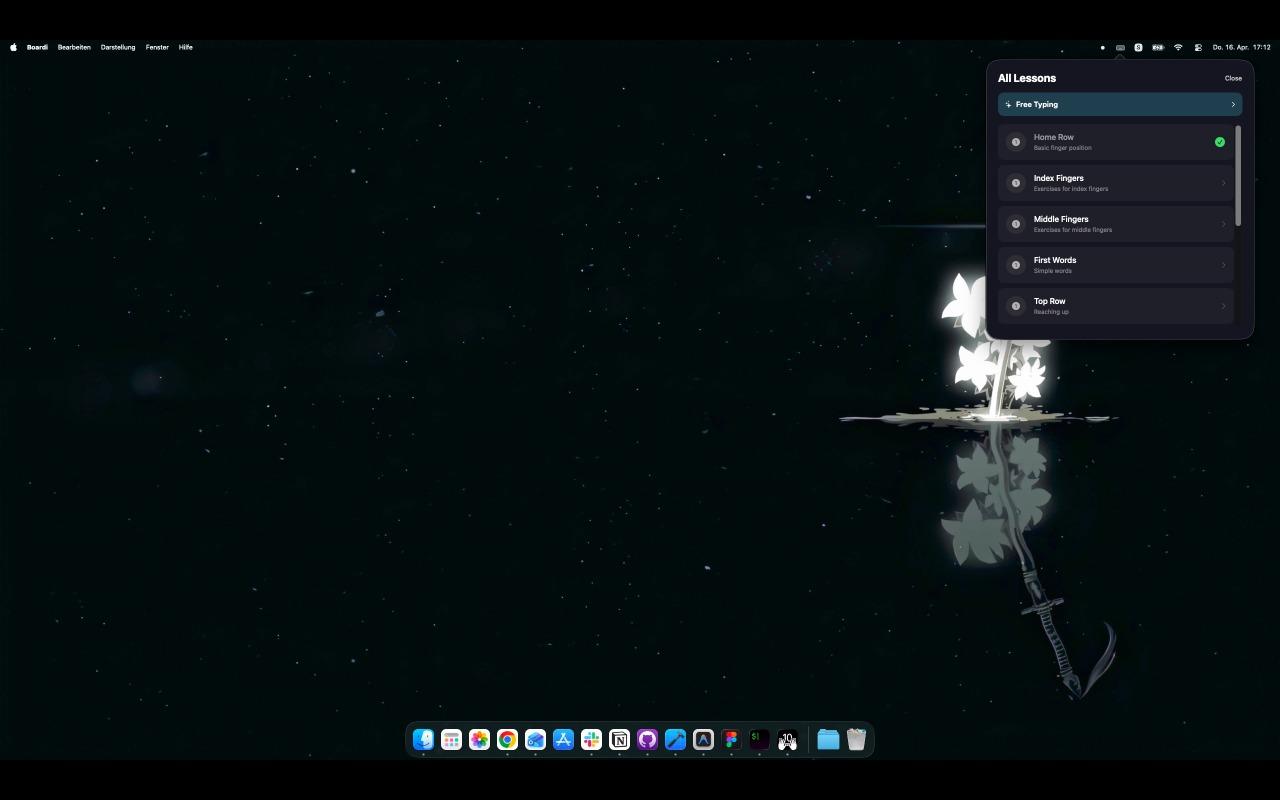Click the date and time in the menu bar
Image resolution: width=1280 pixels, height=800 pixels.
[1241, 47]
